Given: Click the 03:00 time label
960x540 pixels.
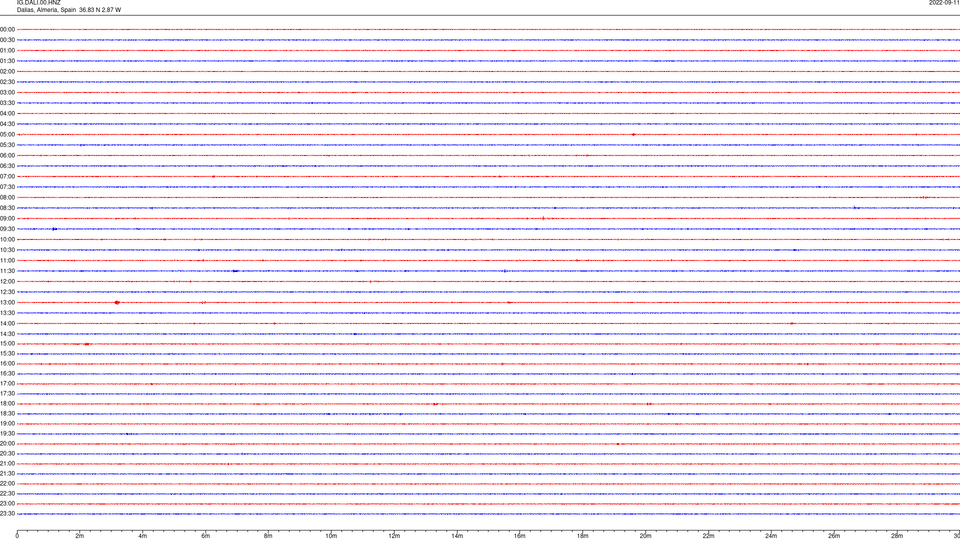Looking at the screenshot, I should coord(7,92).
